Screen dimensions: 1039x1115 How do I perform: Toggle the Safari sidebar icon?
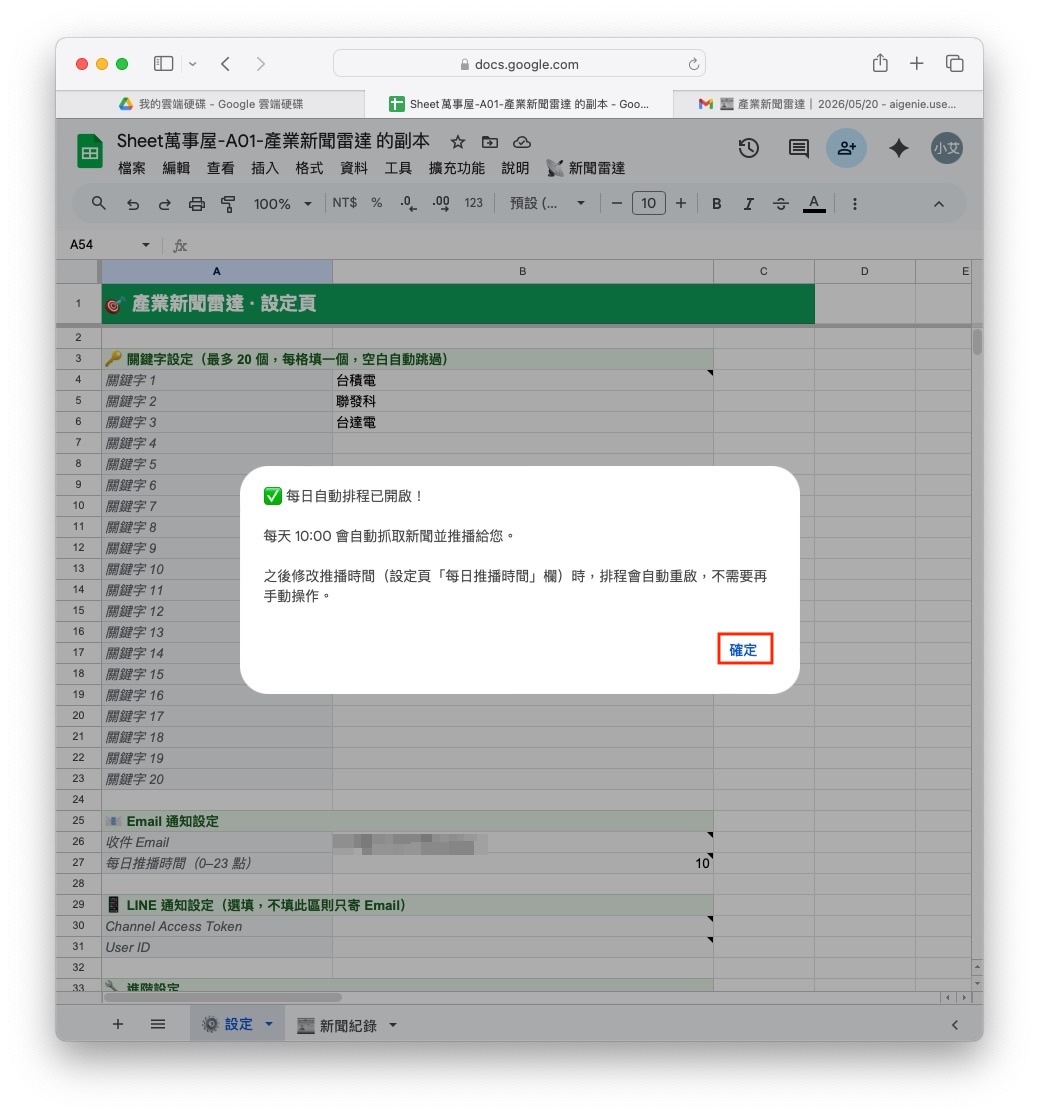click(164, 64)
